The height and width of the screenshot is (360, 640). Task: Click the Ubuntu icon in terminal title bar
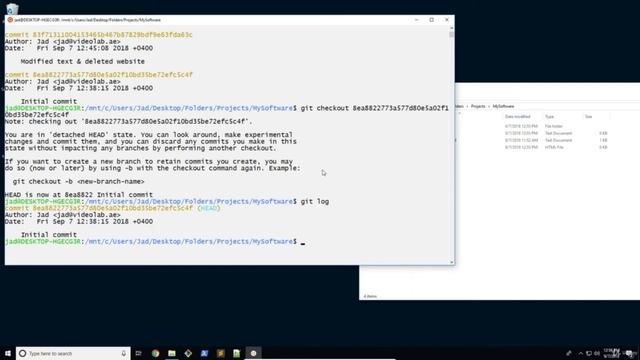(x=10, y=20)
